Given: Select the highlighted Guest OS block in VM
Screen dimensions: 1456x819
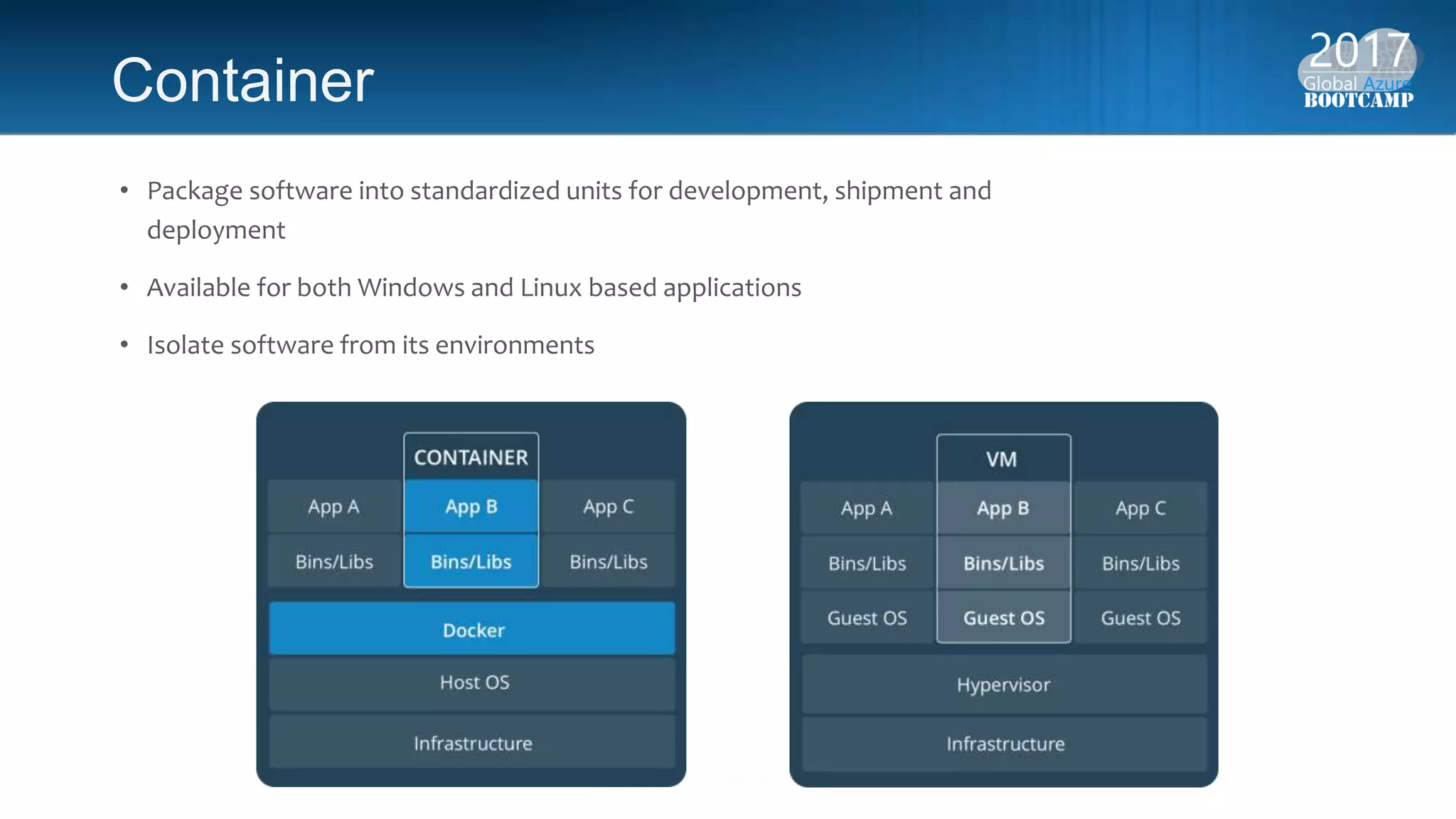Looking at the screenshot, I should (x=1003, y=618).
